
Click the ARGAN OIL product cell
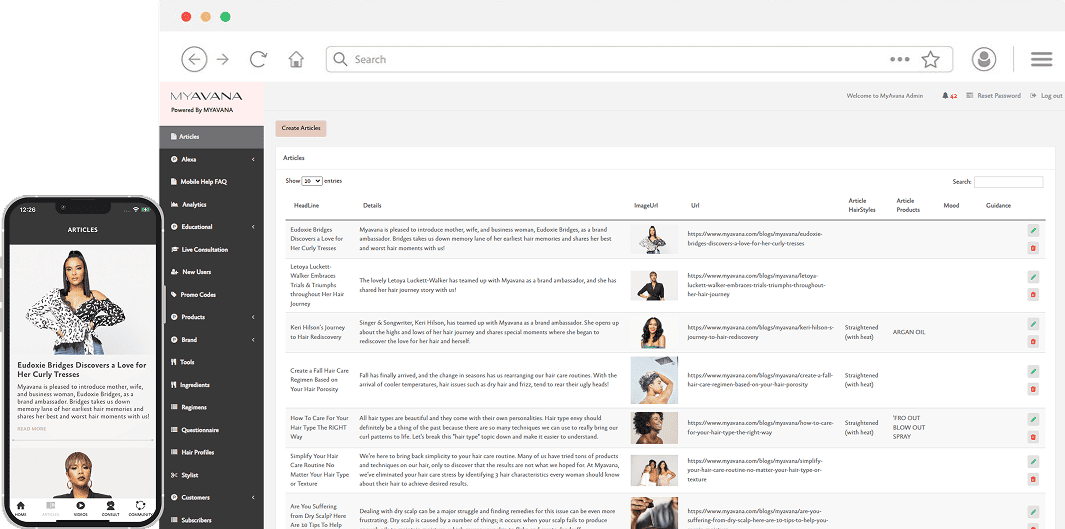coord(909,332)
